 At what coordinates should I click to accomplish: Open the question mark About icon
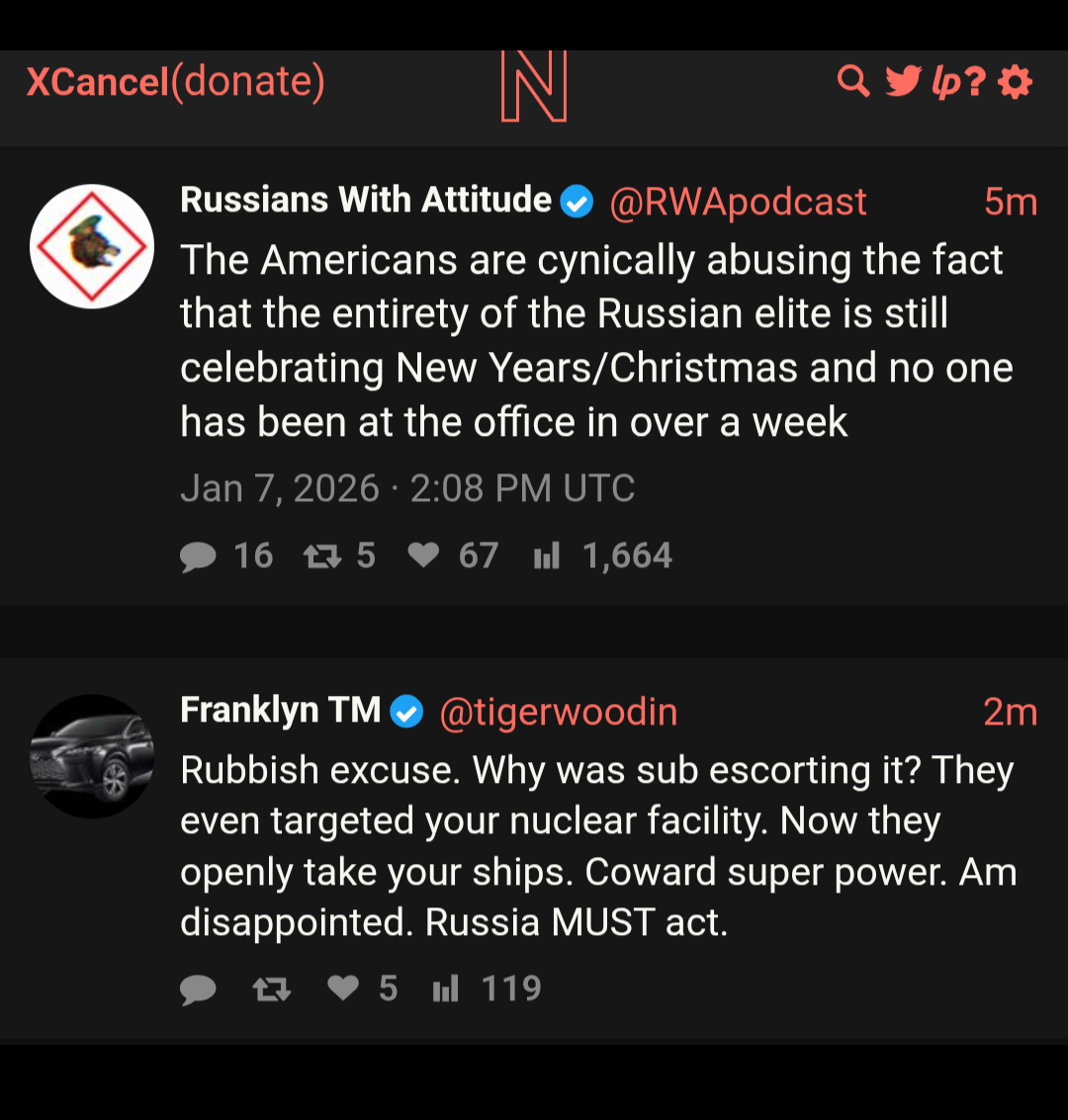pos(976,82)
